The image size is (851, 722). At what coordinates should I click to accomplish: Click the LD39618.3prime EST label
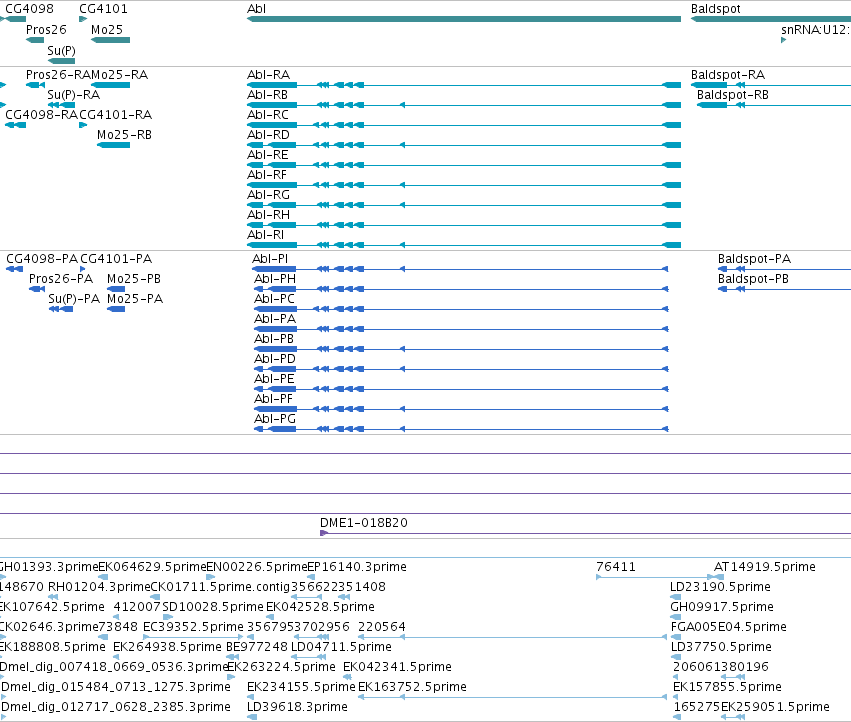pyautogui.click(x=297, y=707)
